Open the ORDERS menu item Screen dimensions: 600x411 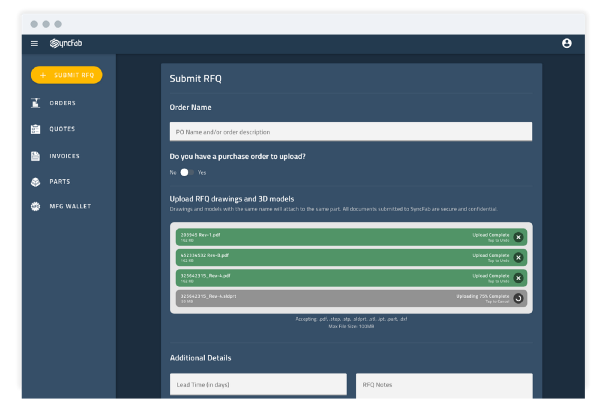pyautogui.click(x=62, y=103)
